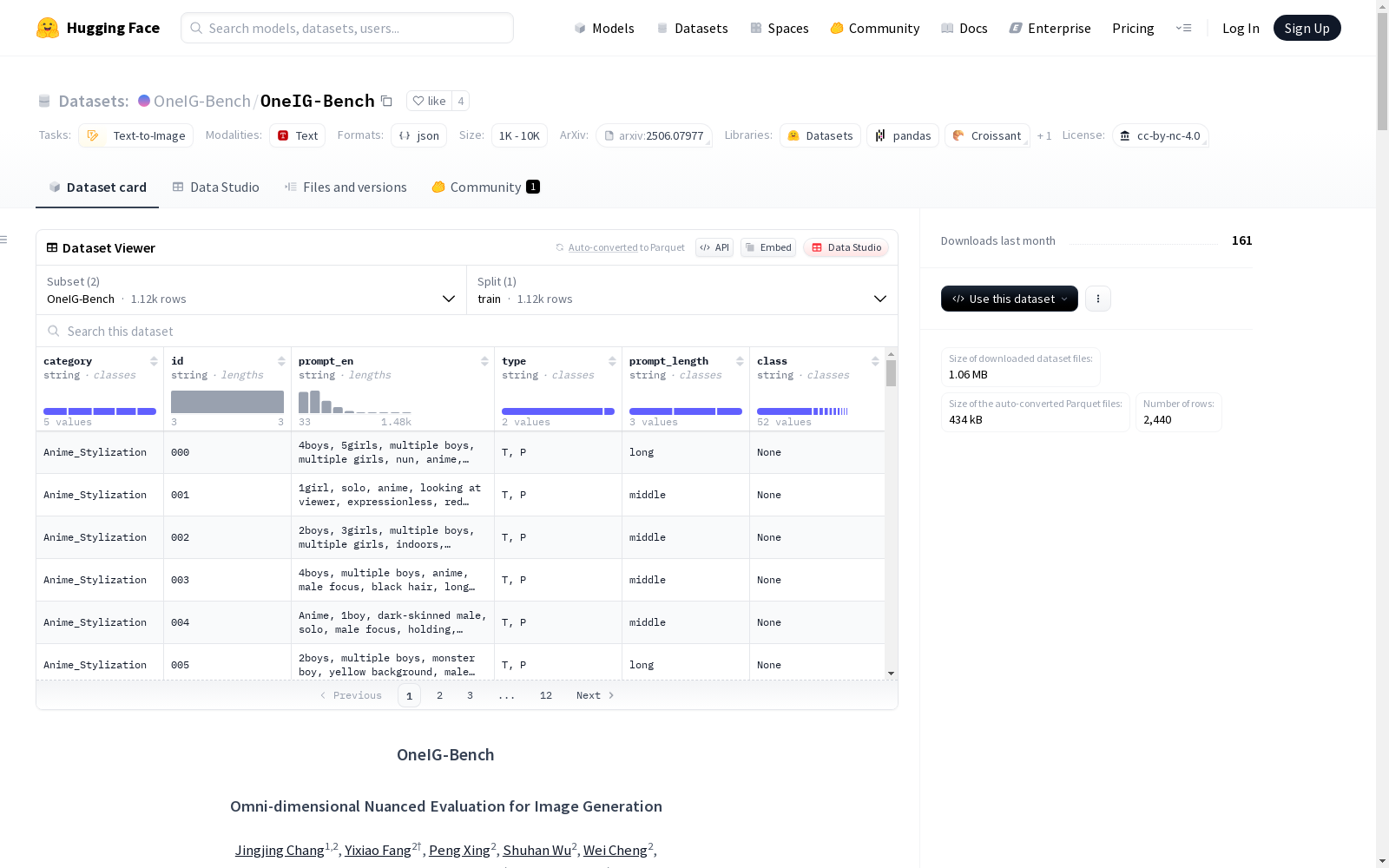Open the Split dropdown

tap(879, 299)
